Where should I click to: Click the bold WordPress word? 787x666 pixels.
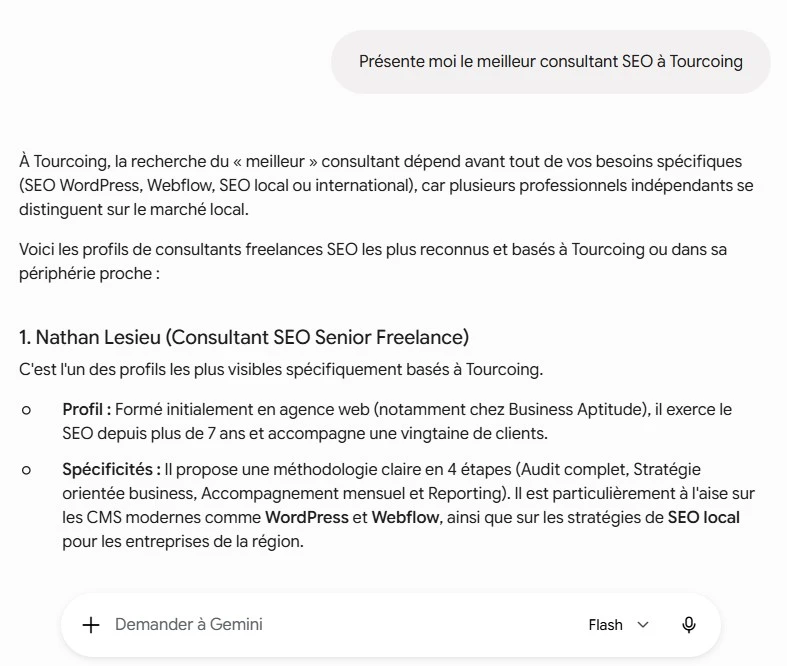[x=307, y=517]
